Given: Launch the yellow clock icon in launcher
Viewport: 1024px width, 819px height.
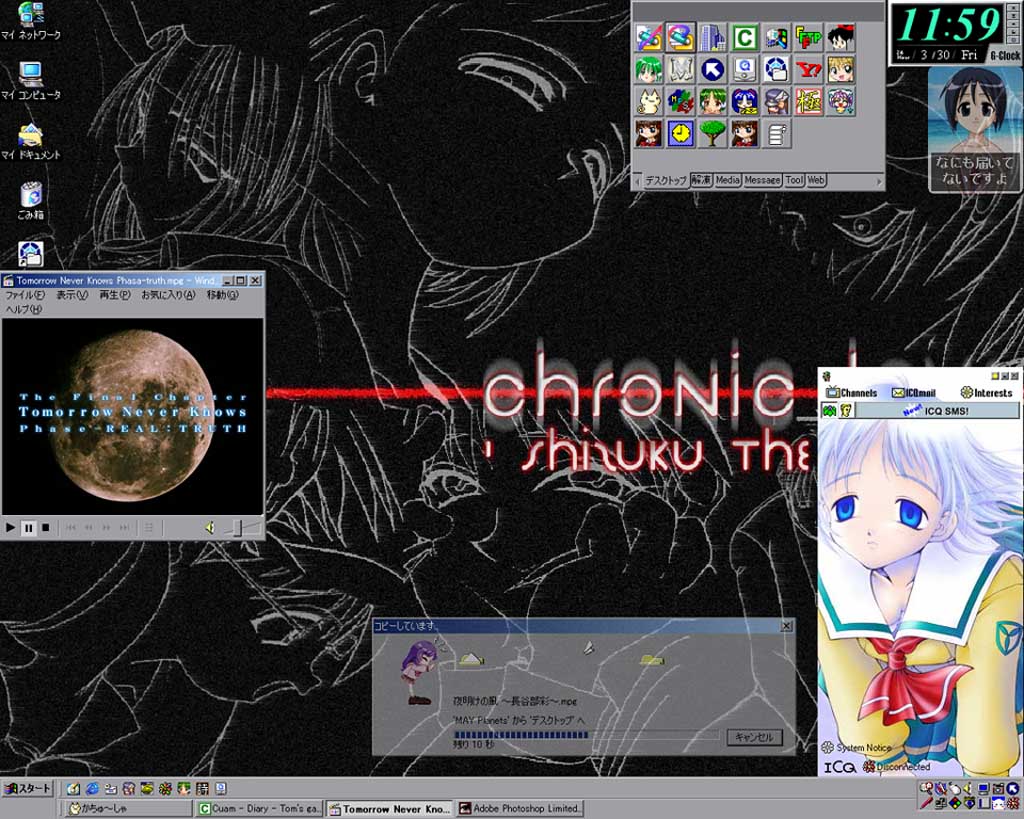Looking at the screenshot, I should click(680, 133).
